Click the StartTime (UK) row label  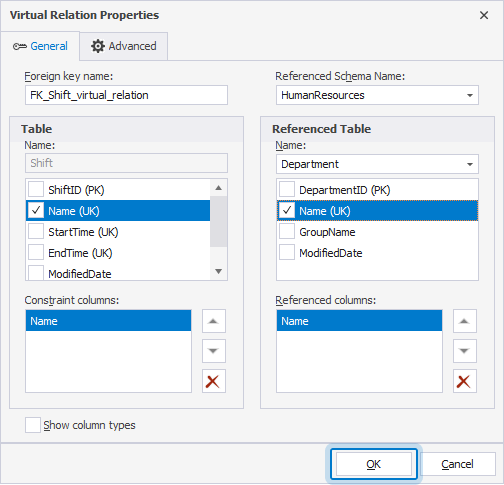tap(83, 232)
